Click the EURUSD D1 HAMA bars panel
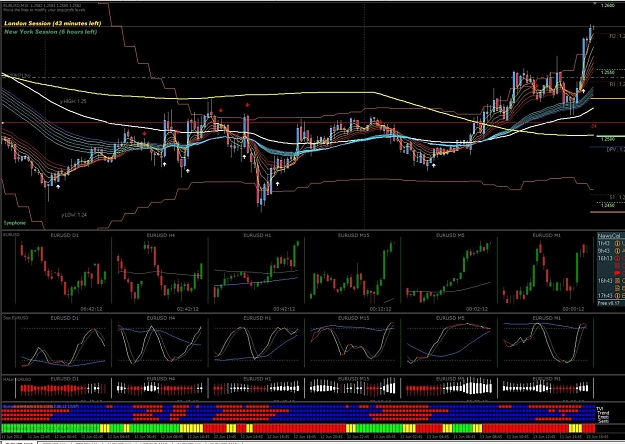The image size is (625, 444). click(63, 387)
